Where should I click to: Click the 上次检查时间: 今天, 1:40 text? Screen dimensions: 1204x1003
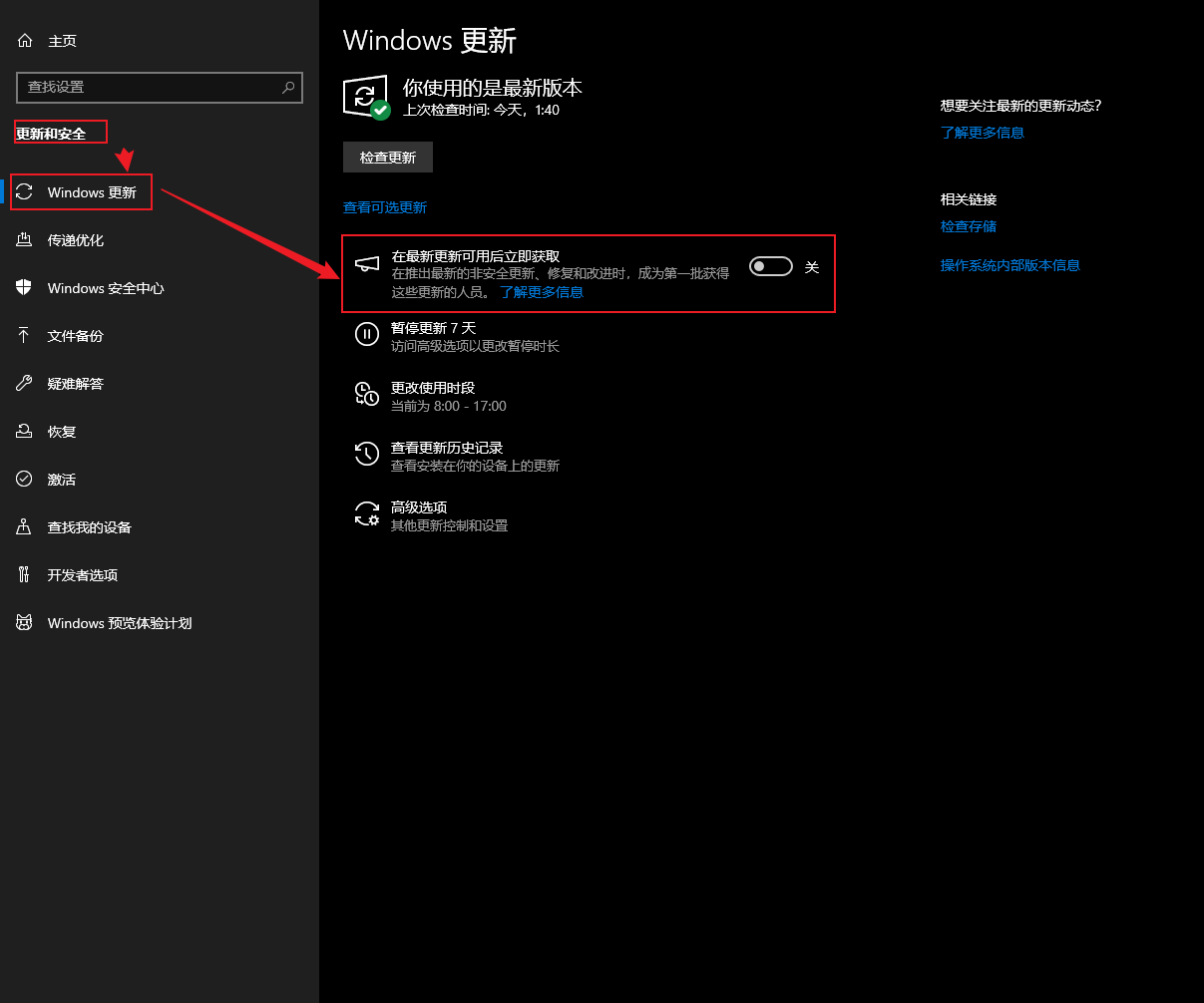click(x=481, y=110)
